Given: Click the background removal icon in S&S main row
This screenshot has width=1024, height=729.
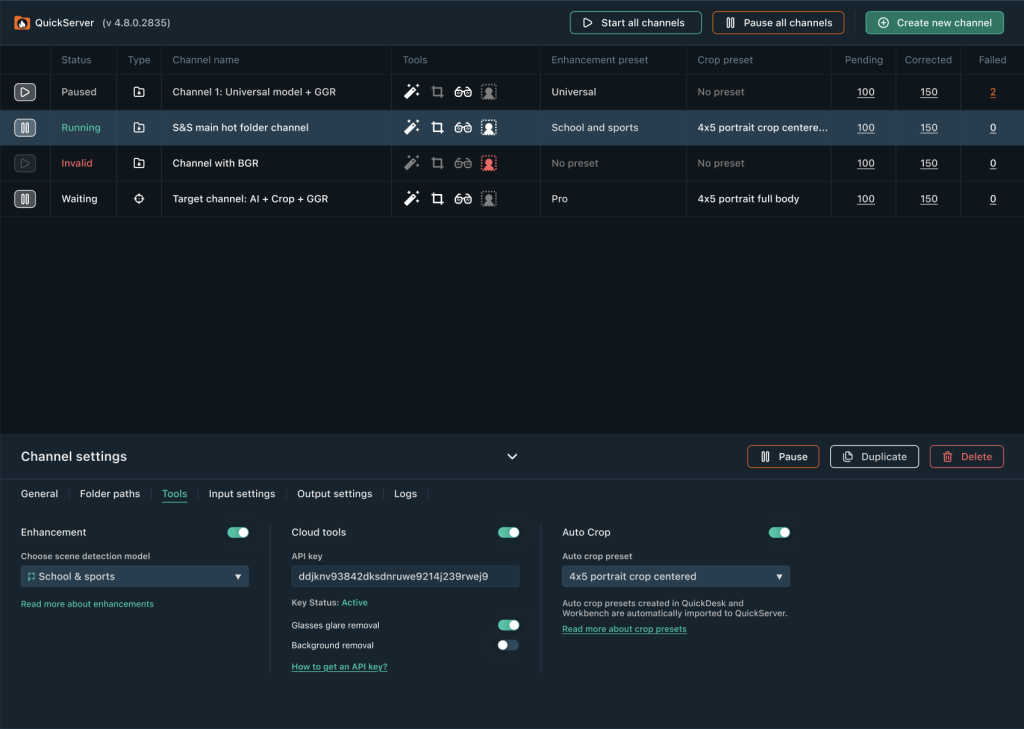Looking at the screenshot, I should (x=488, y=127).
